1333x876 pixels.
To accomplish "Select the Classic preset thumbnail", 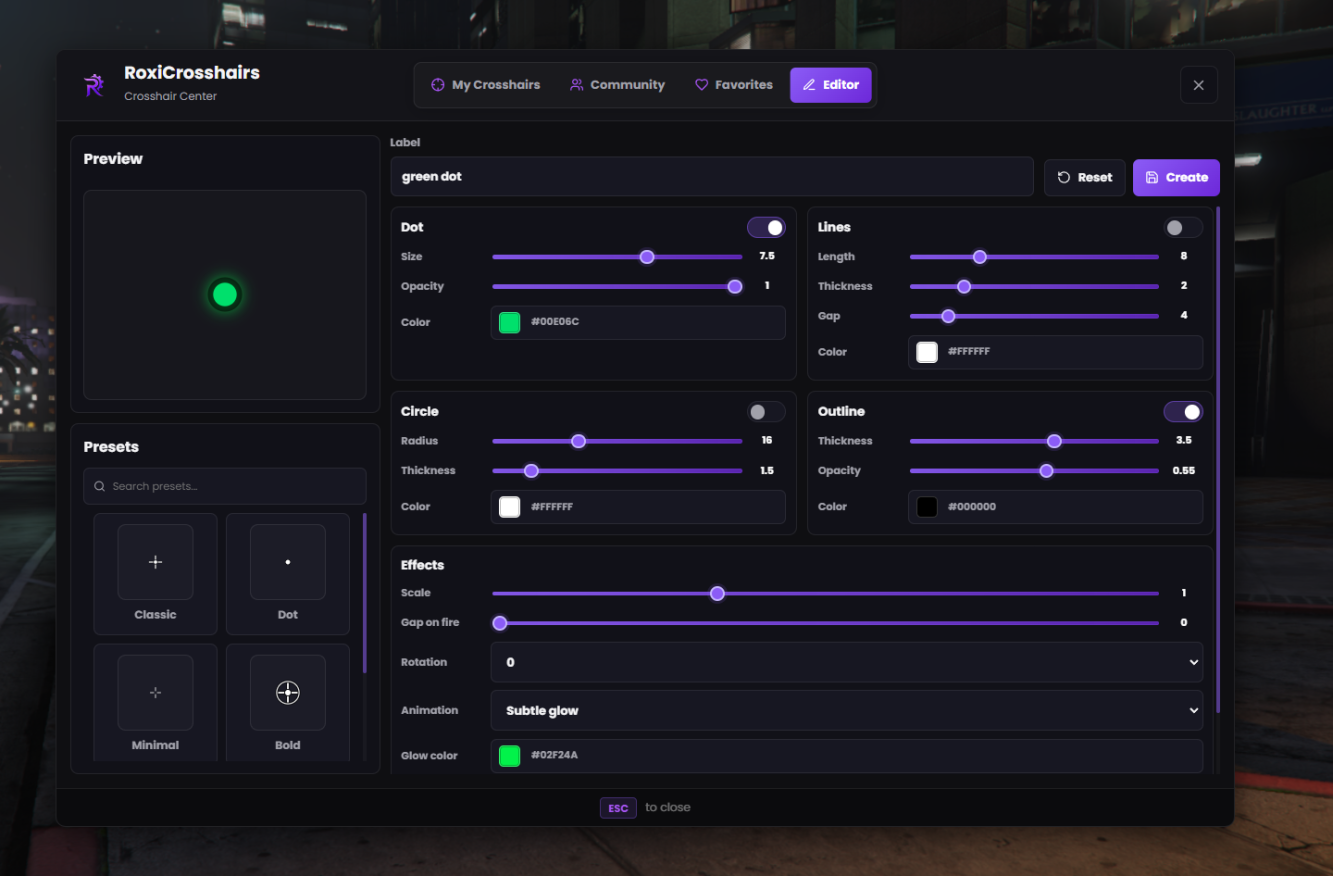I will 155,562.
